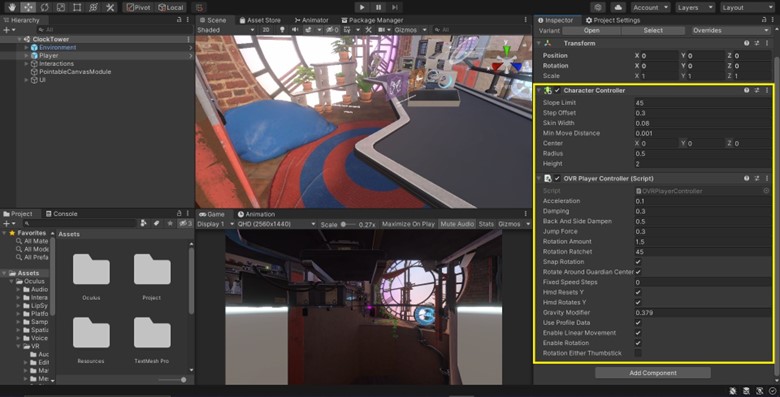This screenshot has height=397, width=780.
Task: Select PointableCanvasModule in Hierarchy
Action: [x=75, y=72]
